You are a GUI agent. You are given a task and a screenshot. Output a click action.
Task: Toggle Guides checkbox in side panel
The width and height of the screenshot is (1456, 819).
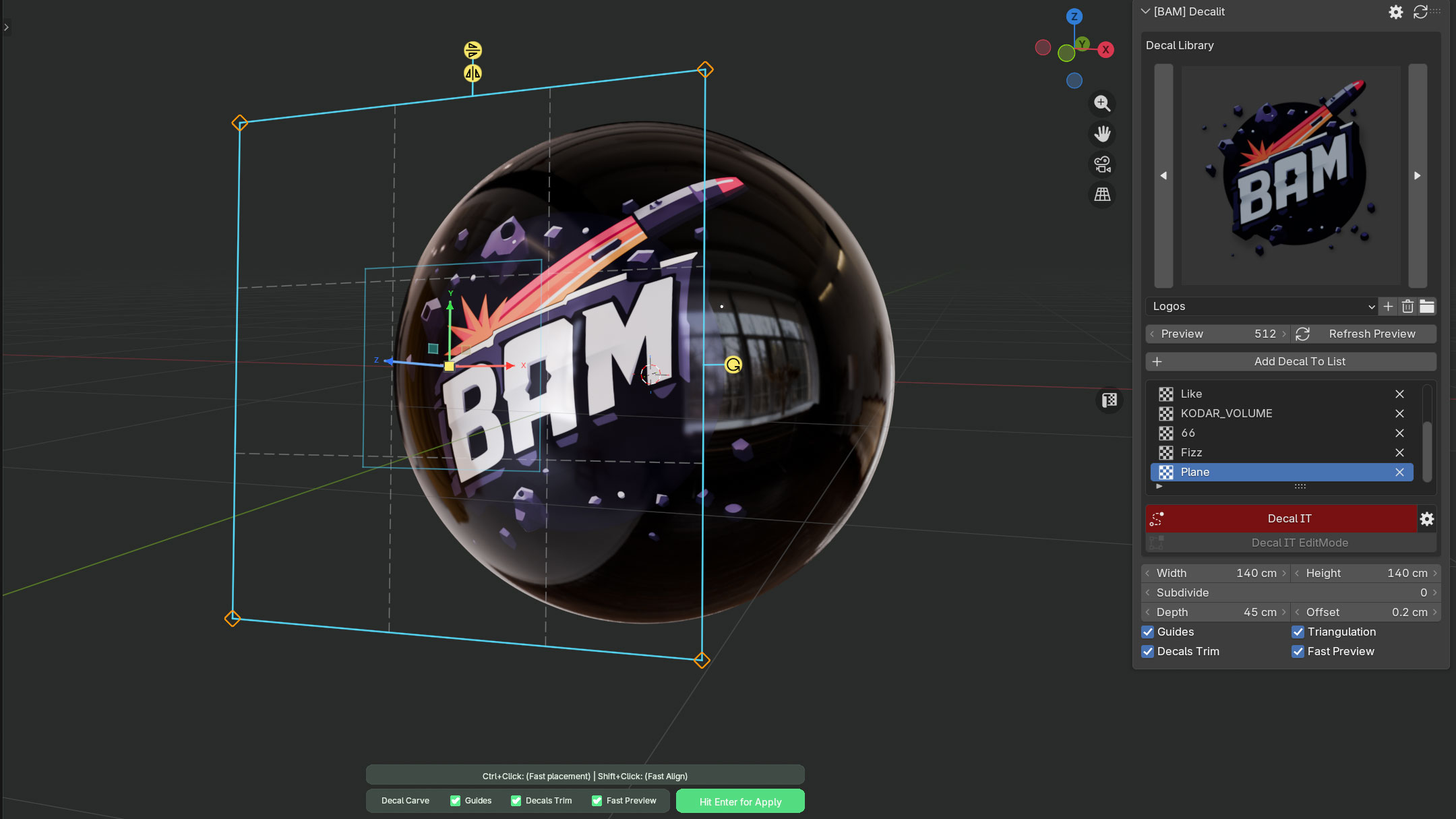tap(1148, 632)
